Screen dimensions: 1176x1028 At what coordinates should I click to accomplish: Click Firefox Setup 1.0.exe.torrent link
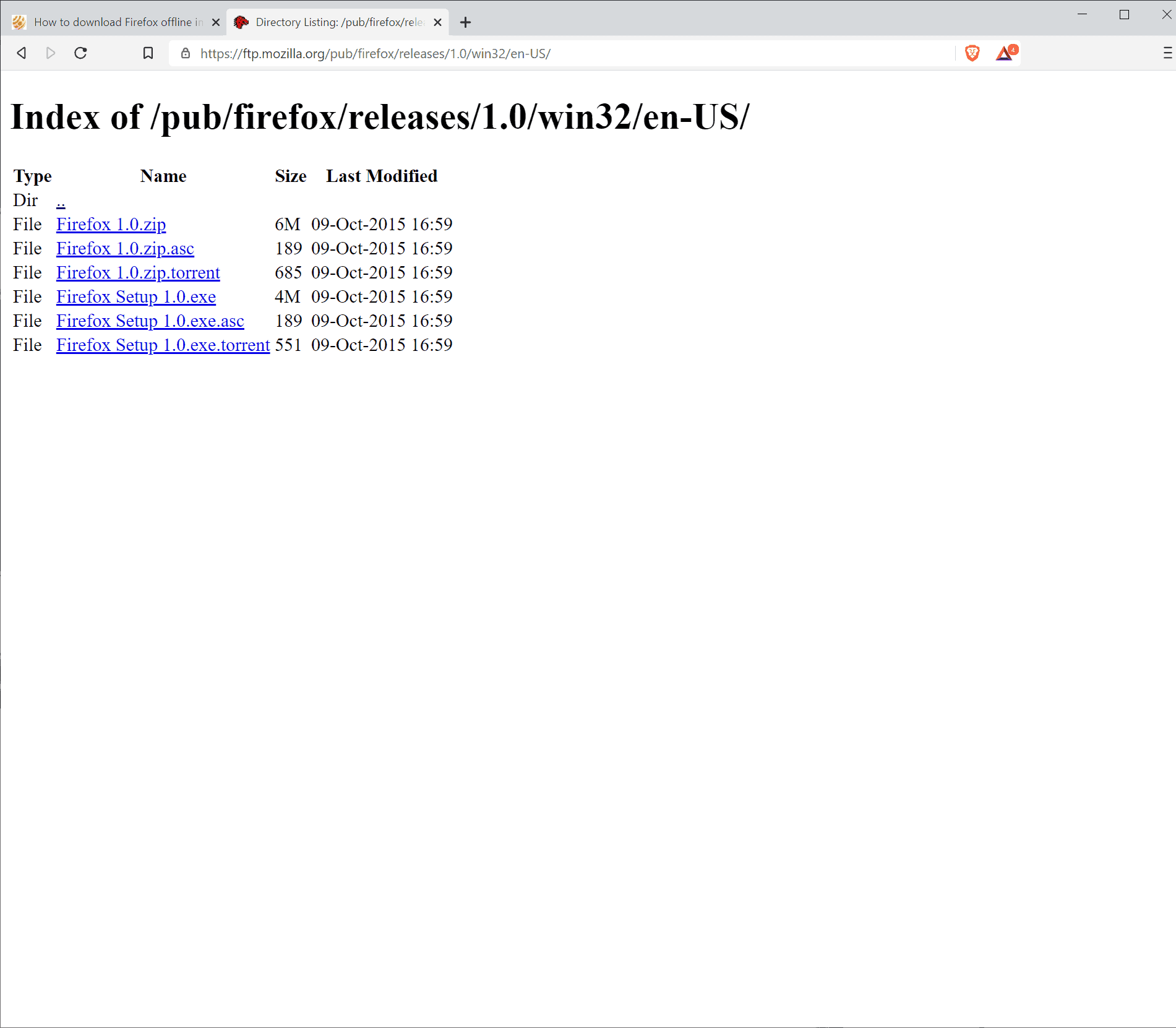pyautogui.click(x=163, y=345)
